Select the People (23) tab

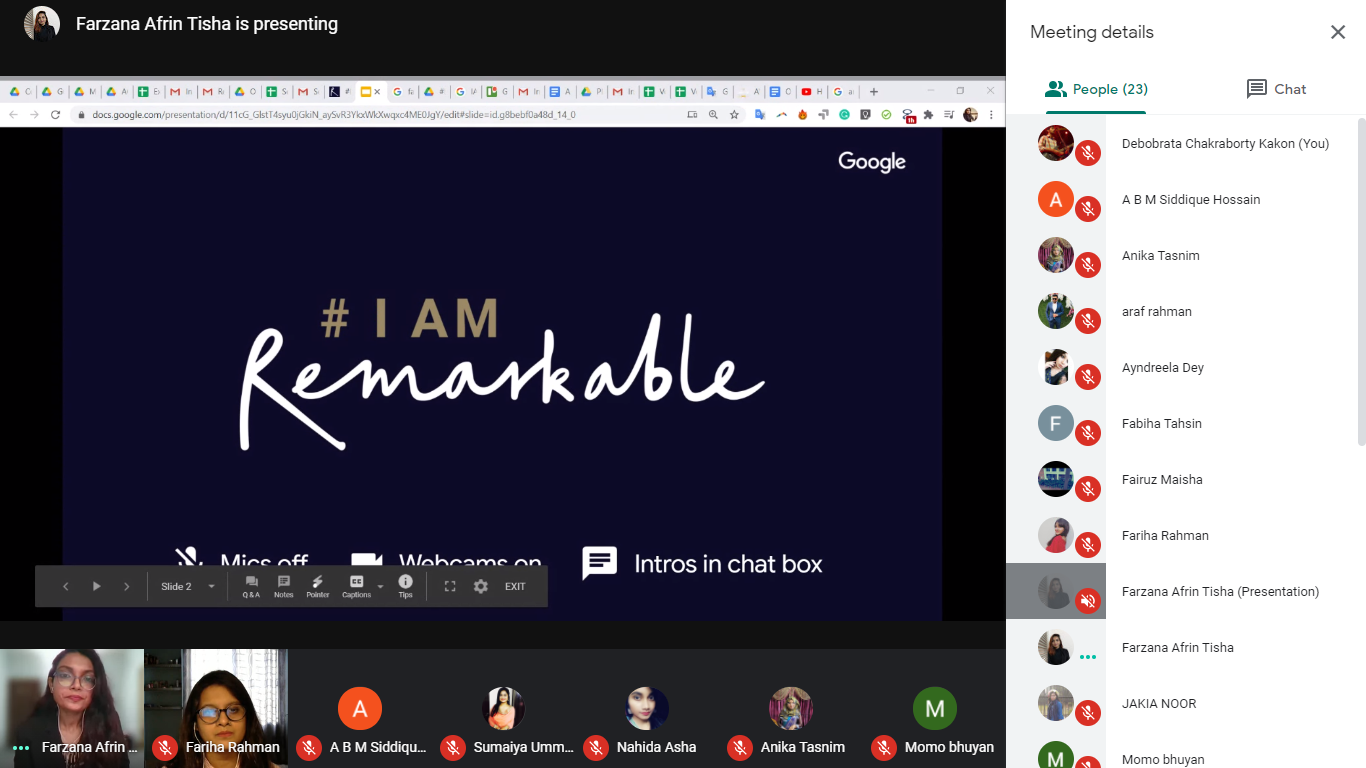click(1096, 89)
